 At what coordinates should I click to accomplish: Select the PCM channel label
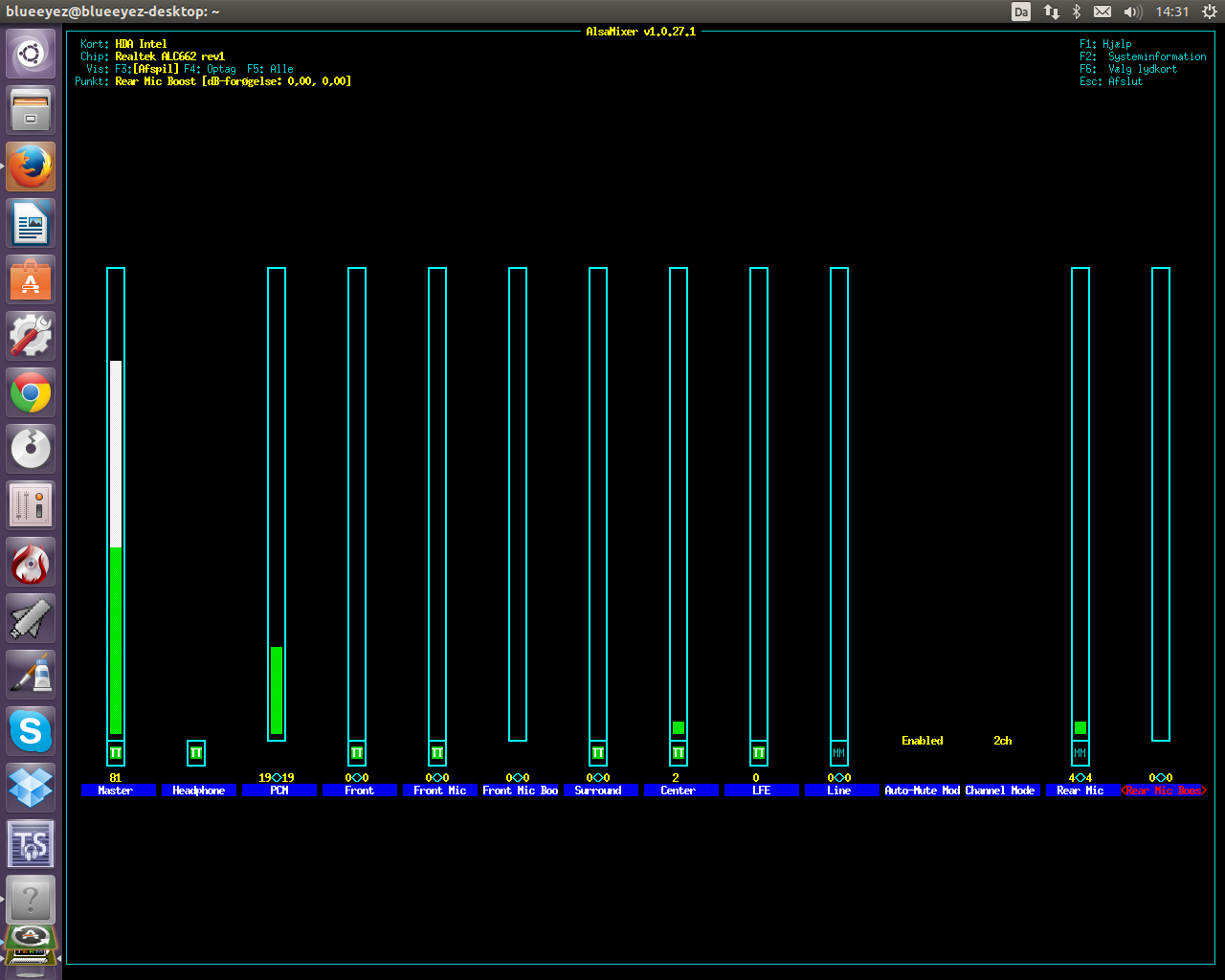coord(279,791)
